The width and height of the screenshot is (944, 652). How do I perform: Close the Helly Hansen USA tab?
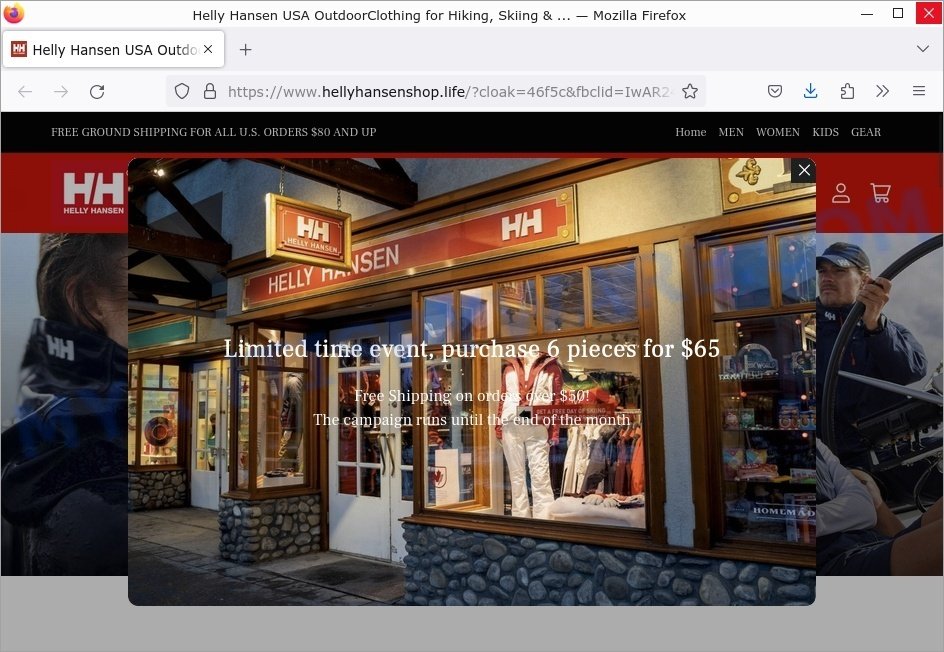pyautogui.click(x=208, y=49)
